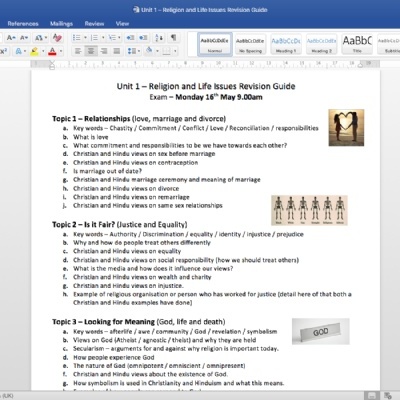Apply a bulleted list

(76, 38)
